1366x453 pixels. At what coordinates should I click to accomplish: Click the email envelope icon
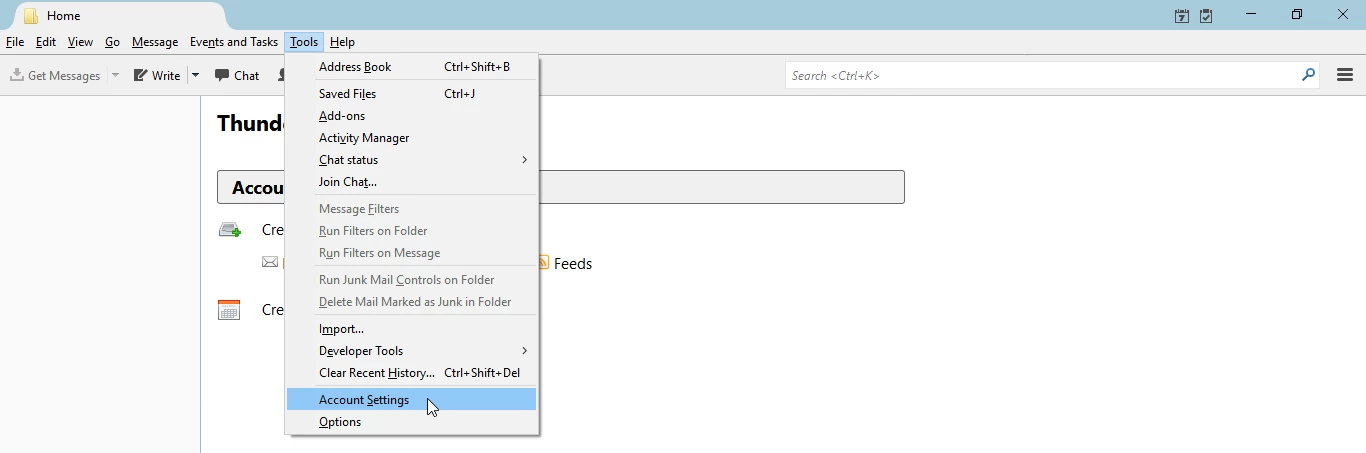coord(270,262)
